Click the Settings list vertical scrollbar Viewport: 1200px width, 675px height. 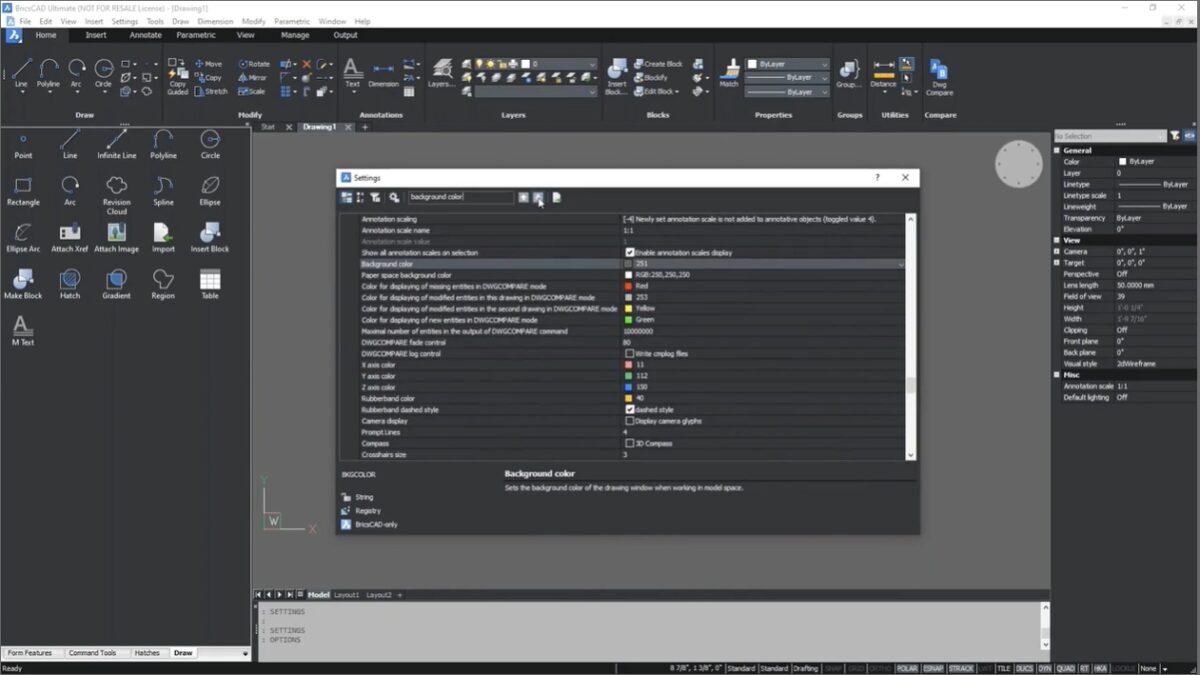point(910,336)
